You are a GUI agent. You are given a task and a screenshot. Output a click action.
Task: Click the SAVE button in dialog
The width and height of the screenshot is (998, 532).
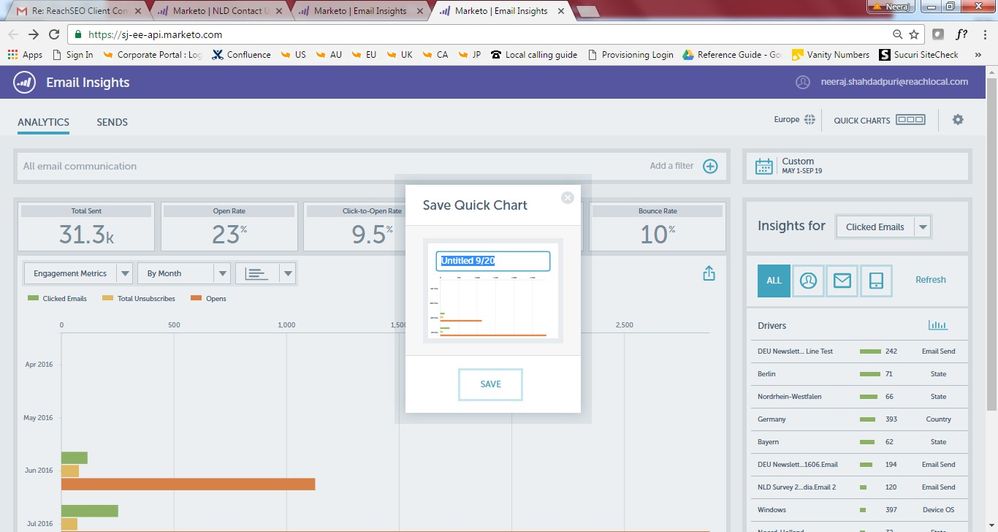490,384
